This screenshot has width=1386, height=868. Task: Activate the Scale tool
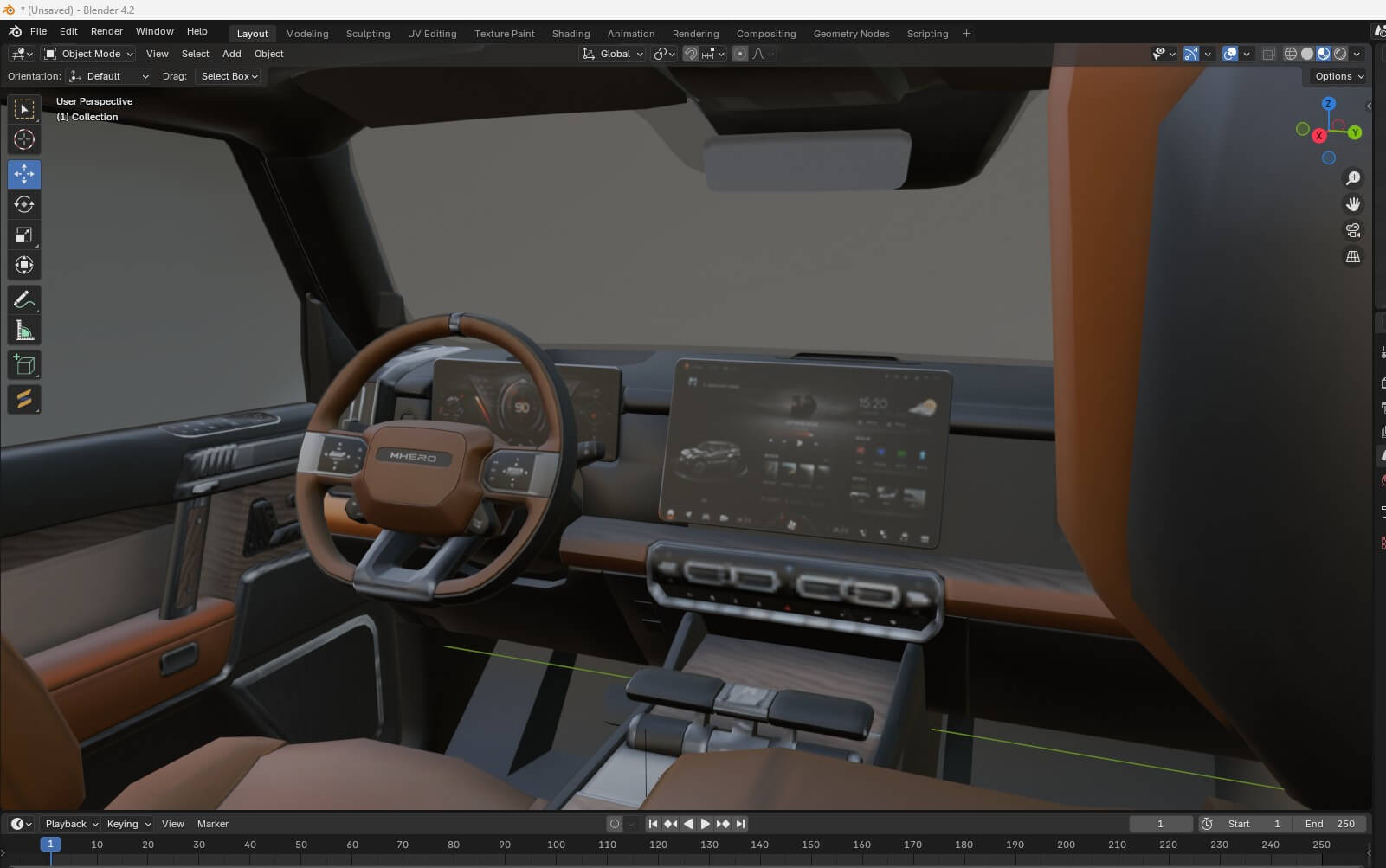pos(24,235)
